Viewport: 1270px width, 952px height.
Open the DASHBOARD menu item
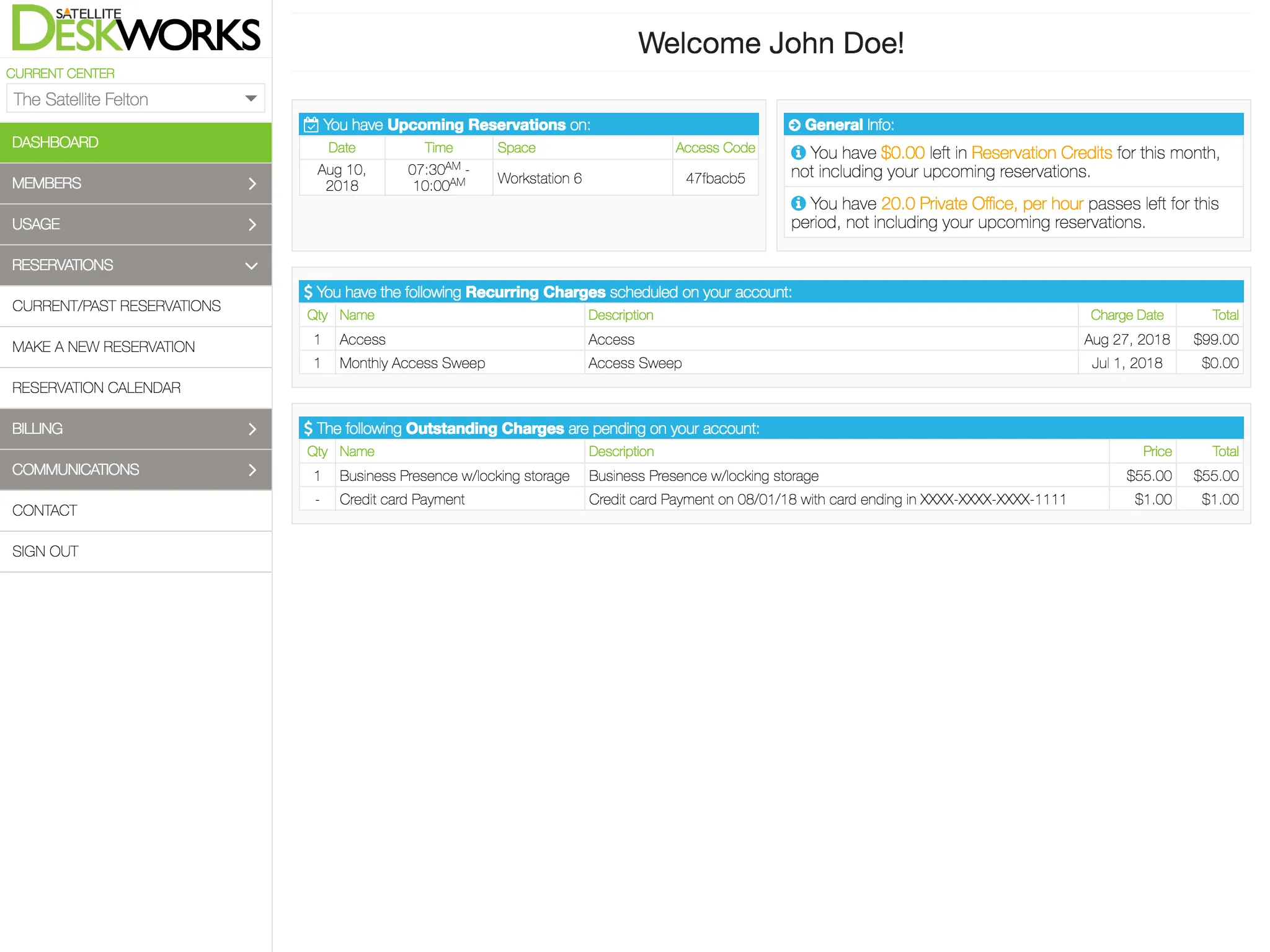(136, 142)
